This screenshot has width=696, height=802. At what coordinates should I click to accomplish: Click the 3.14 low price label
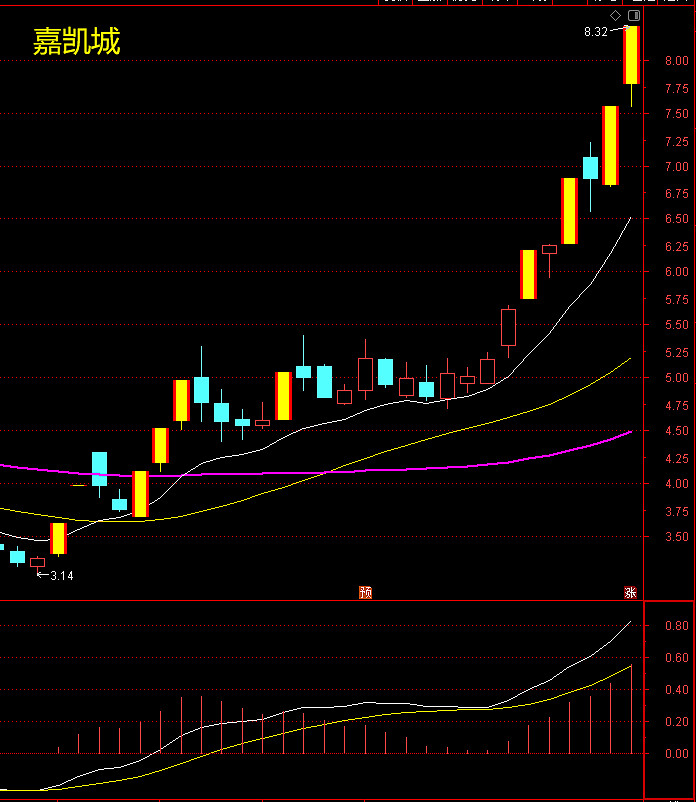(x=62, y=576)
